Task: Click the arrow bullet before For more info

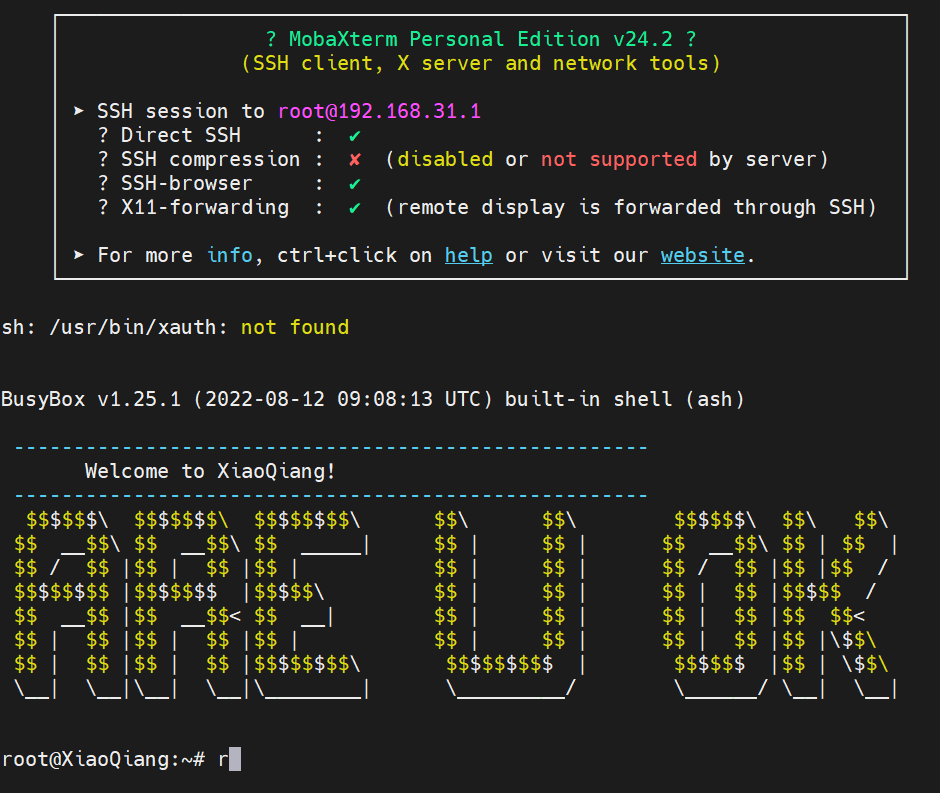Action: click(x=80, y=255)
